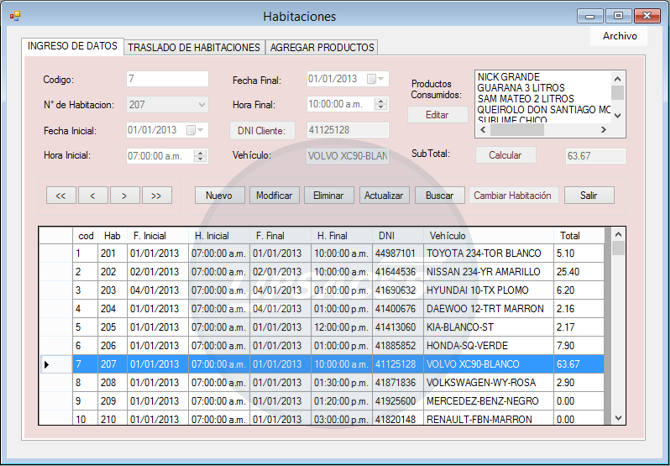Select the NISSAN 234-YR AMARILLO cell
Screen dimensions: 670x466
[488, 272]
